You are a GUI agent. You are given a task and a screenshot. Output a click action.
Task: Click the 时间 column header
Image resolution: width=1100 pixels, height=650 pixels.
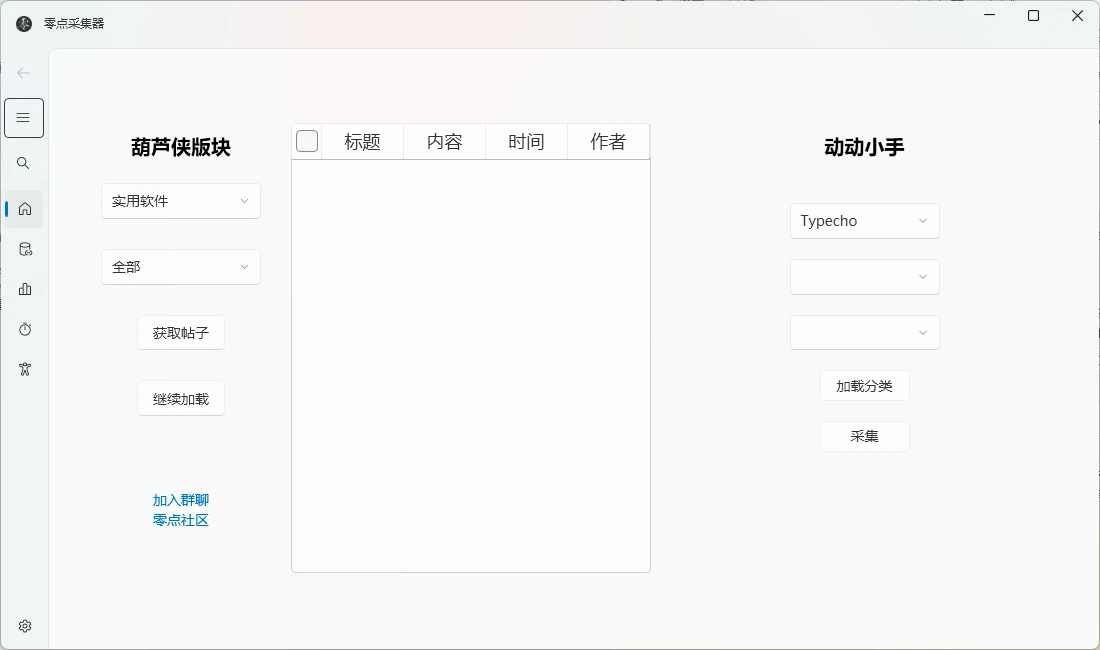point(526,142)
